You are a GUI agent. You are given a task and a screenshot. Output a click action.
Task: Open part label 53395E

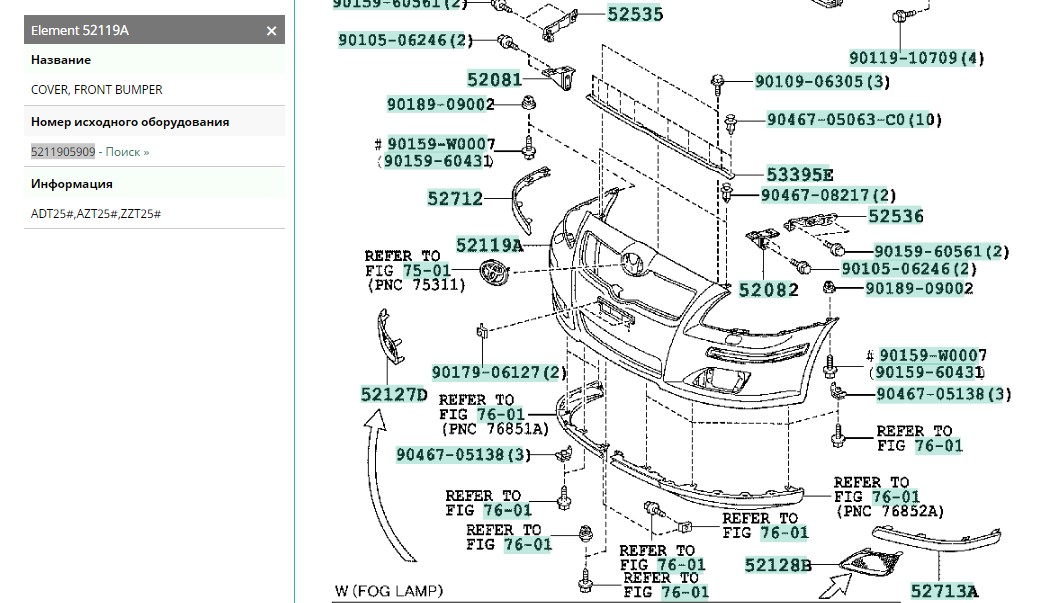click(799, 175)
